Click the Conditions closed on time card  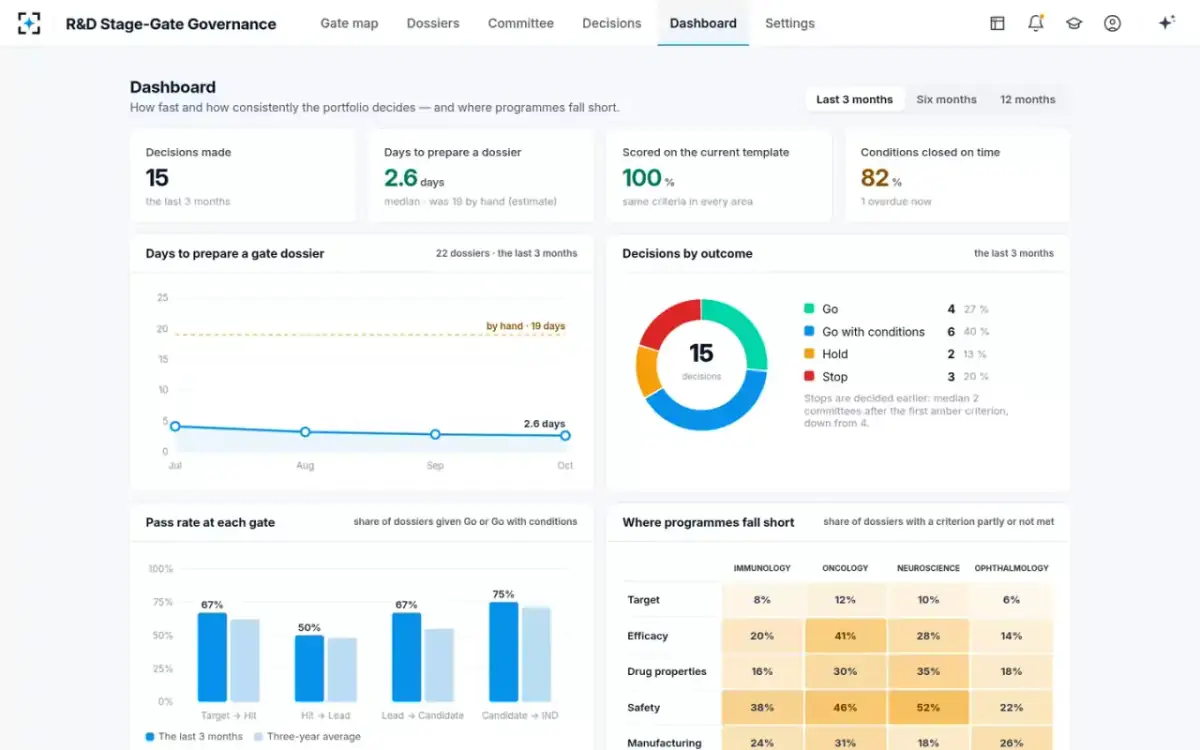957,176
